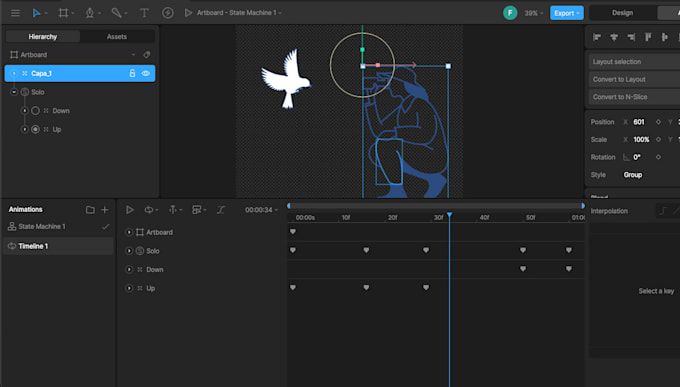The image size is (680, 387).
Task: Open the hamburger main menu
Action: point(15,13)
